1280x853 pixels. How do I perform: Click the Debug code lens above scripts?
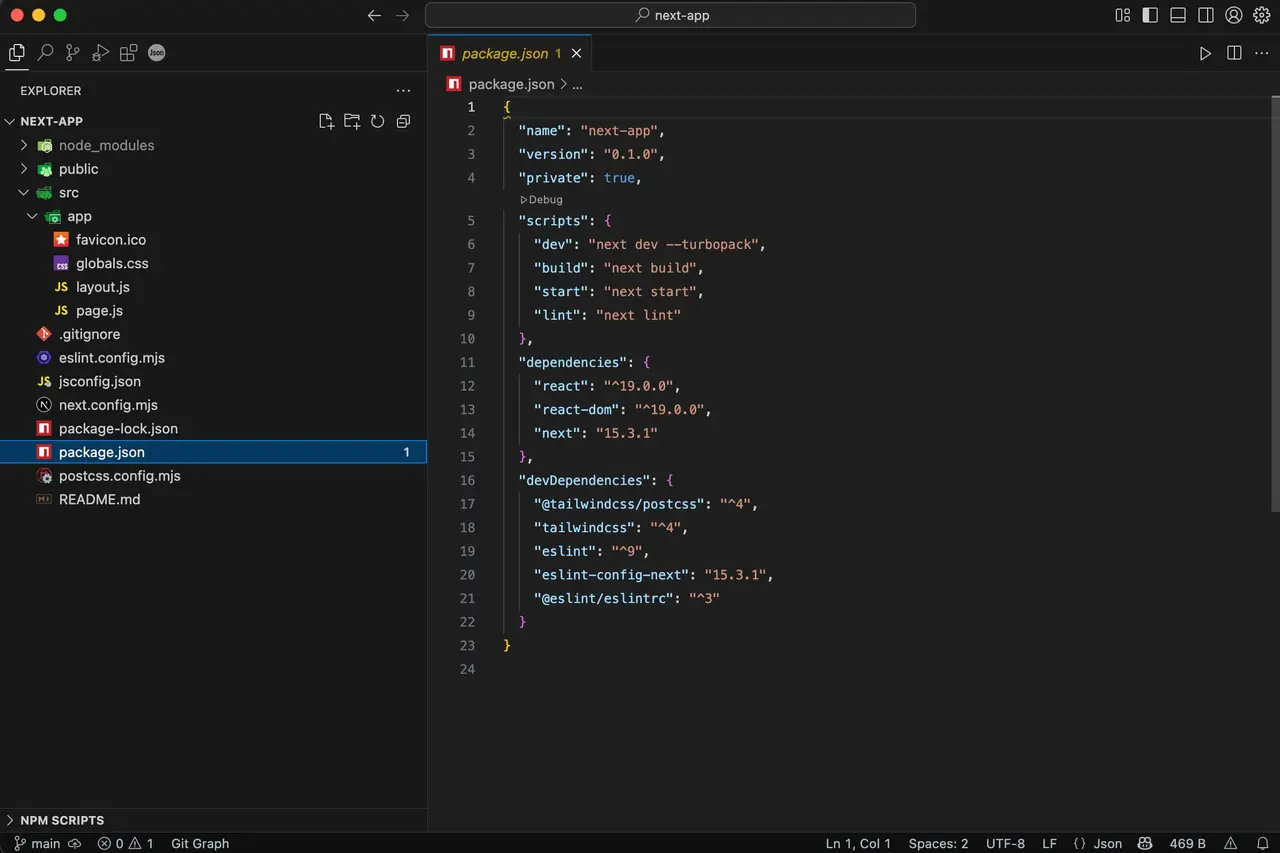pos(541,200)
